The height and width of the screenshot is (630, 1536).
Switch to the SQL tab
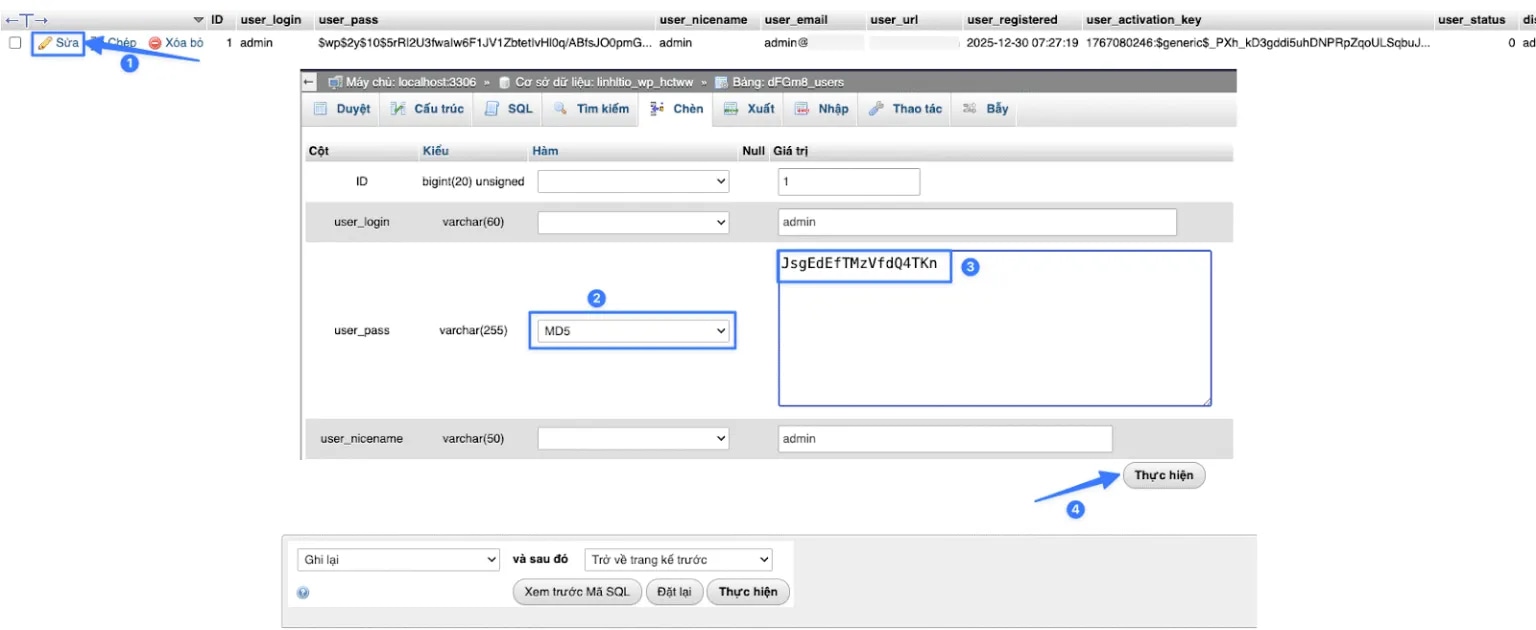(x=510, y=109)
